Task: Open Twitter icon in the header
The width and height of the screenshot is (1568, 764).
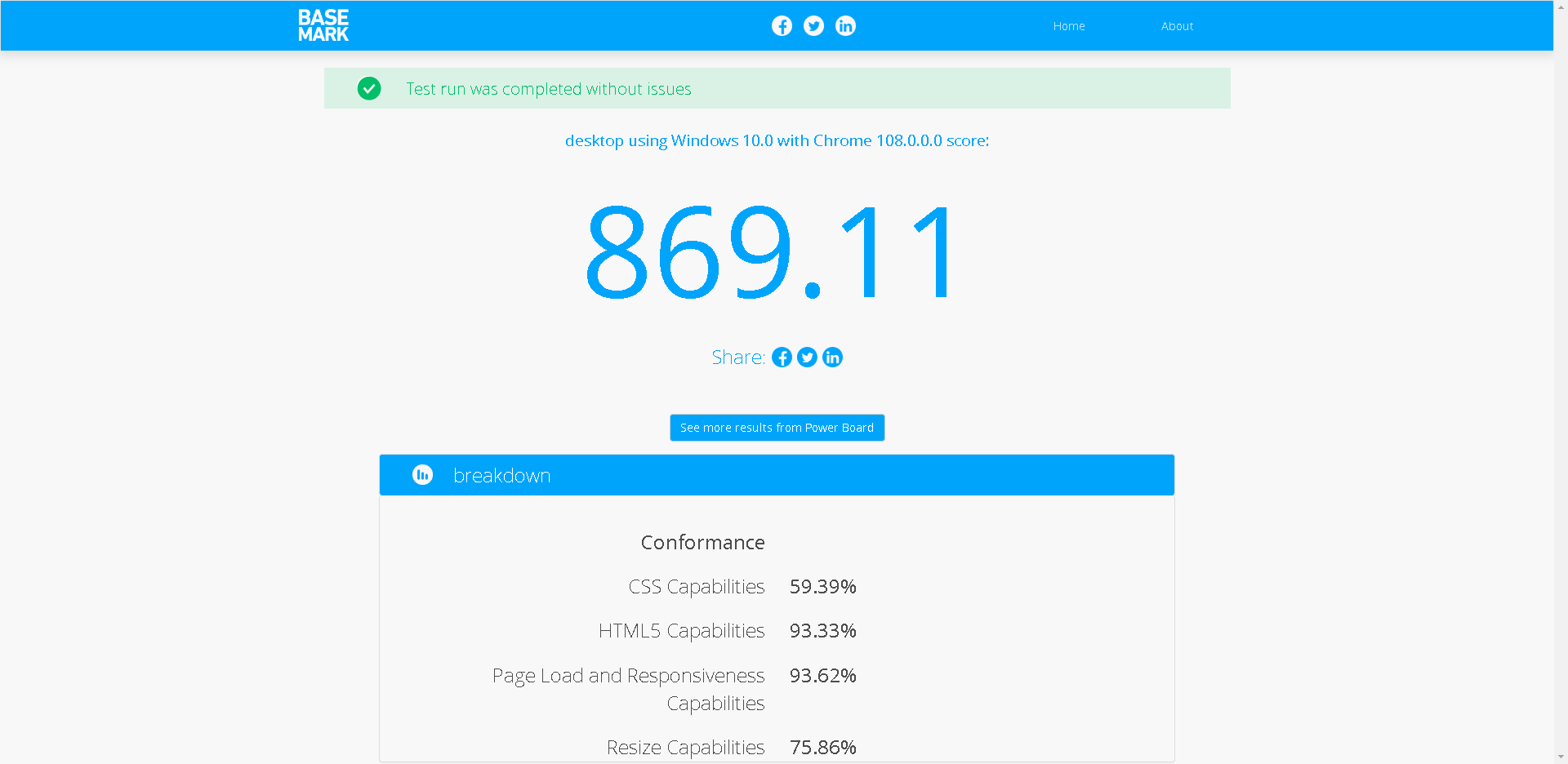Action: 813,26
